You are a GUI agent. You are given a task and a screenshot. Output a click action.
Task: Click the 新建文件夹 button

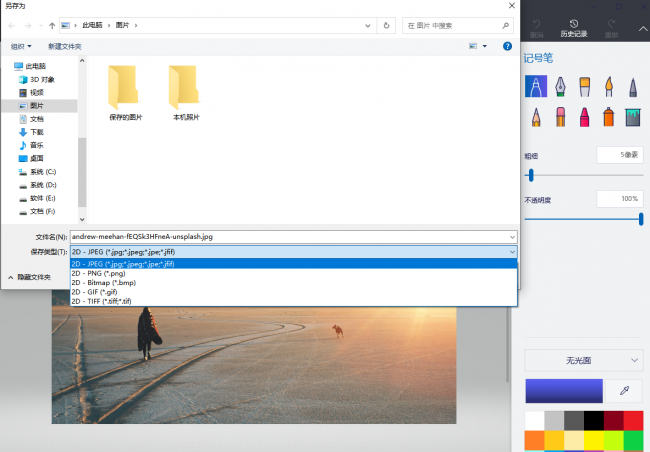65,46
